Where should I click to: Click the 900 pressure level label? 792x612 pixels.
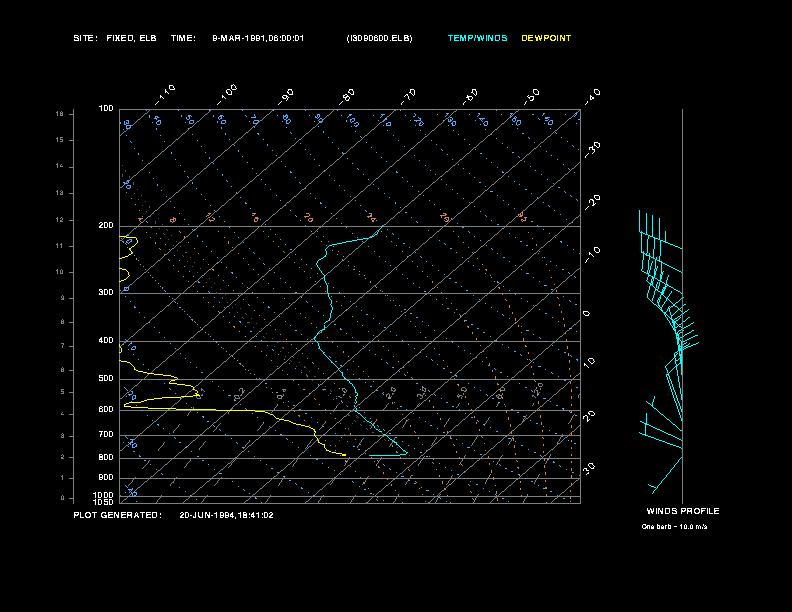tap(106, 477)
